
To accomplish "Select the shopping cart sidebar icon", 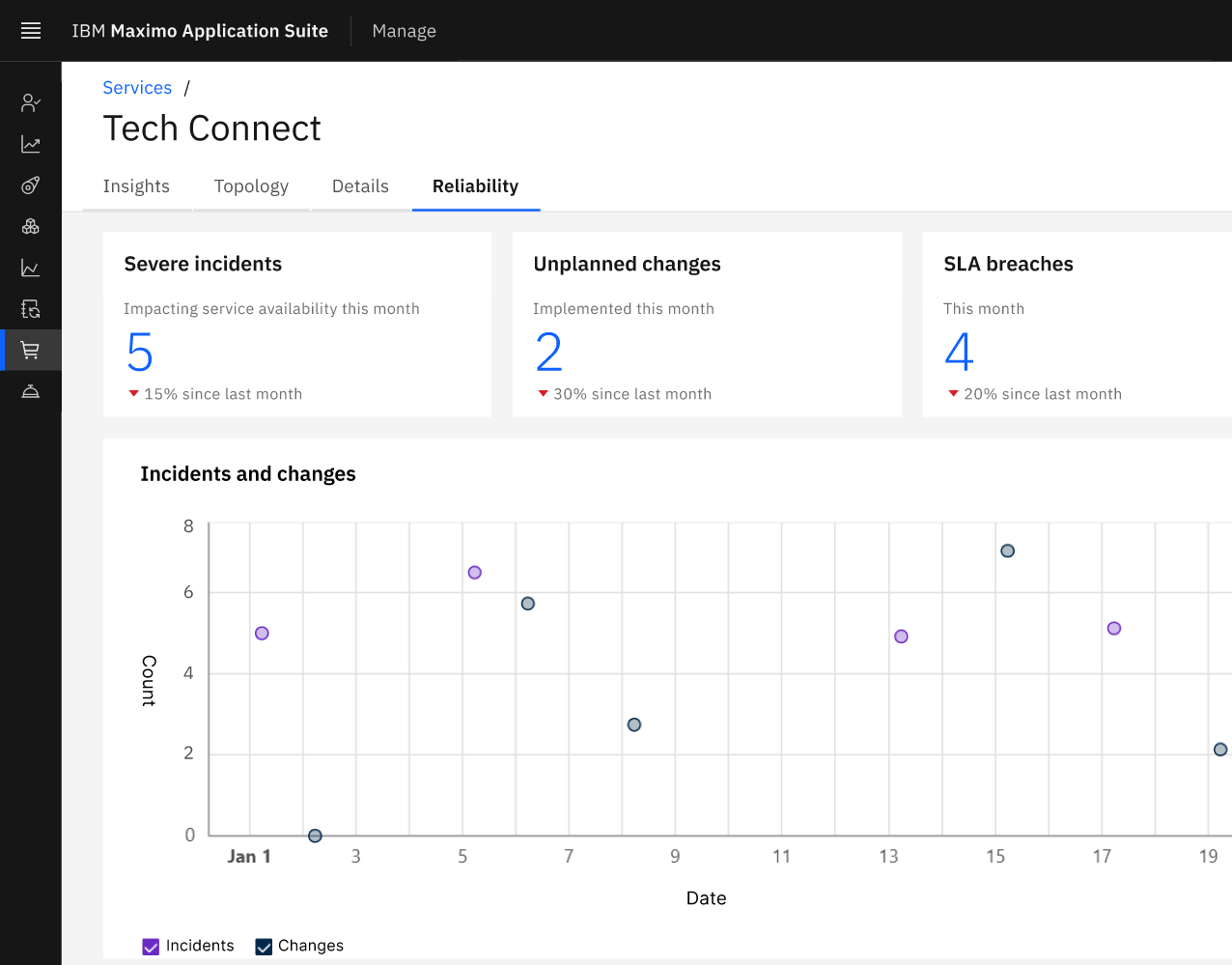I will [x=31, y=350].
